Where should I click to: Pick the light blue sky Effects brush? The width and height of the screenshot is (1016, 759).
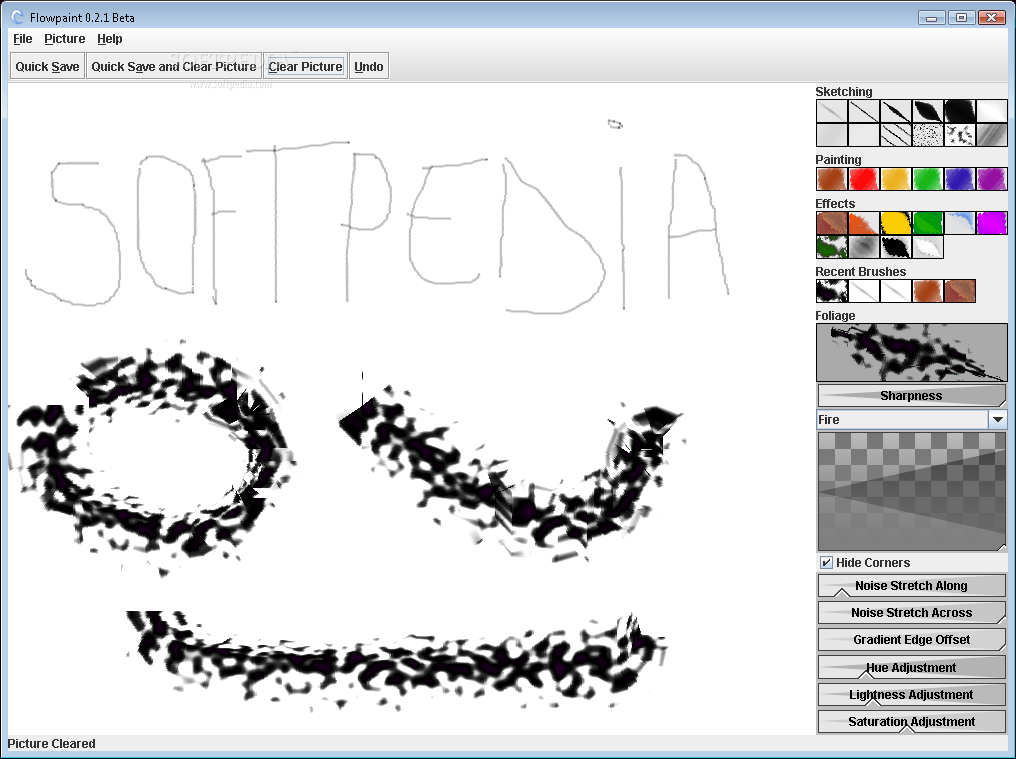click(x=960, y=223)
